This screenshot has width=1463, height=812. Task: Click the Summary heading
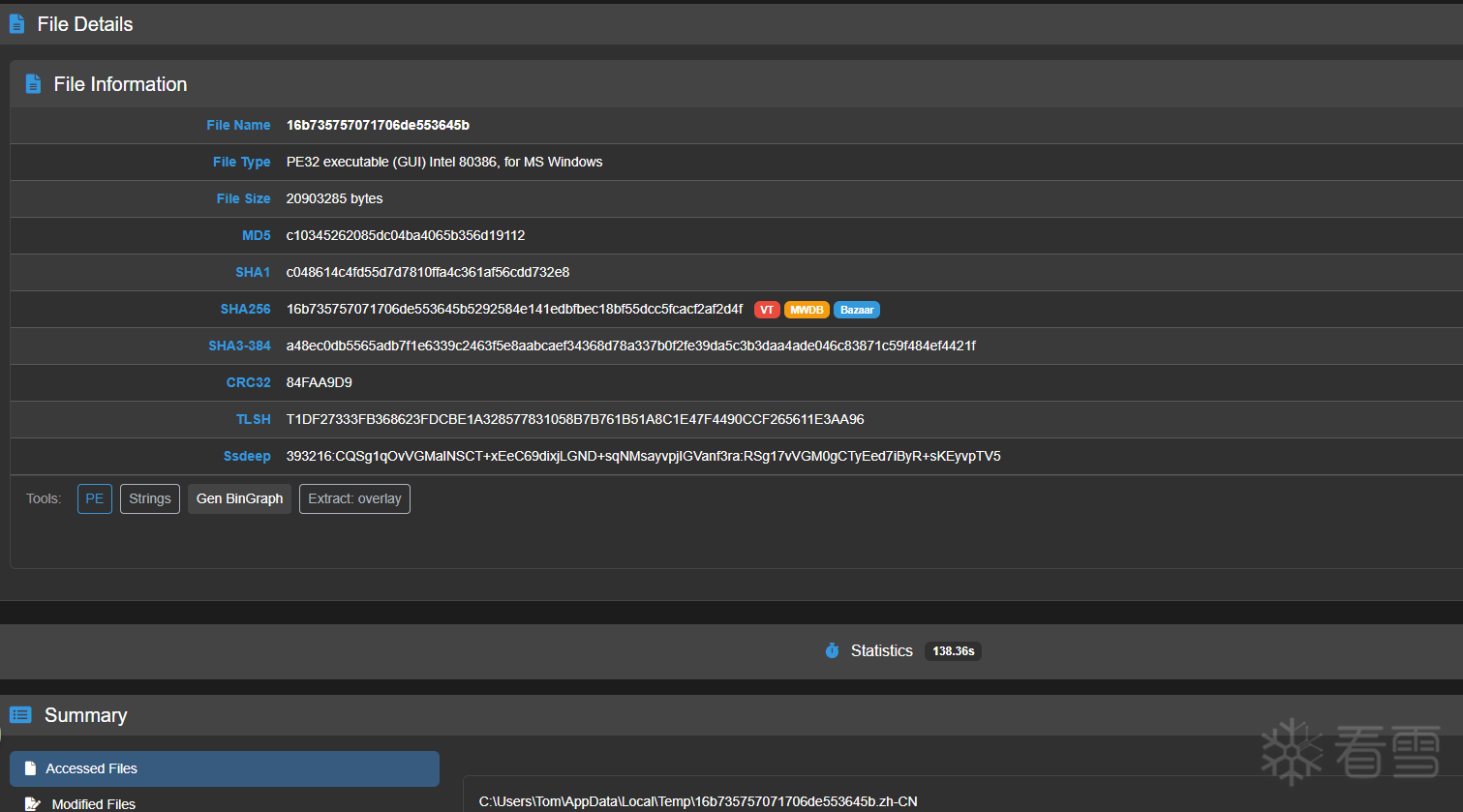coord(86,715)
